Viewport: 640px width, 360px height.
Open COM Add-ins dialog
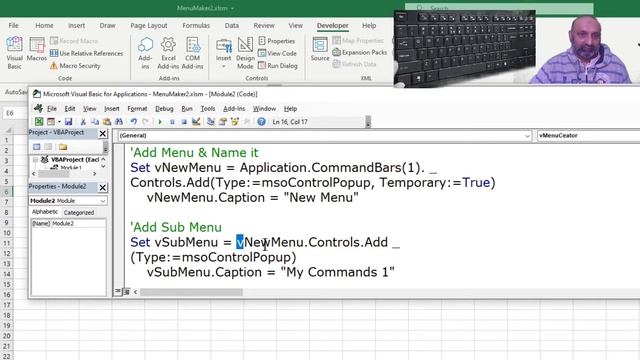tap(192, 53)
